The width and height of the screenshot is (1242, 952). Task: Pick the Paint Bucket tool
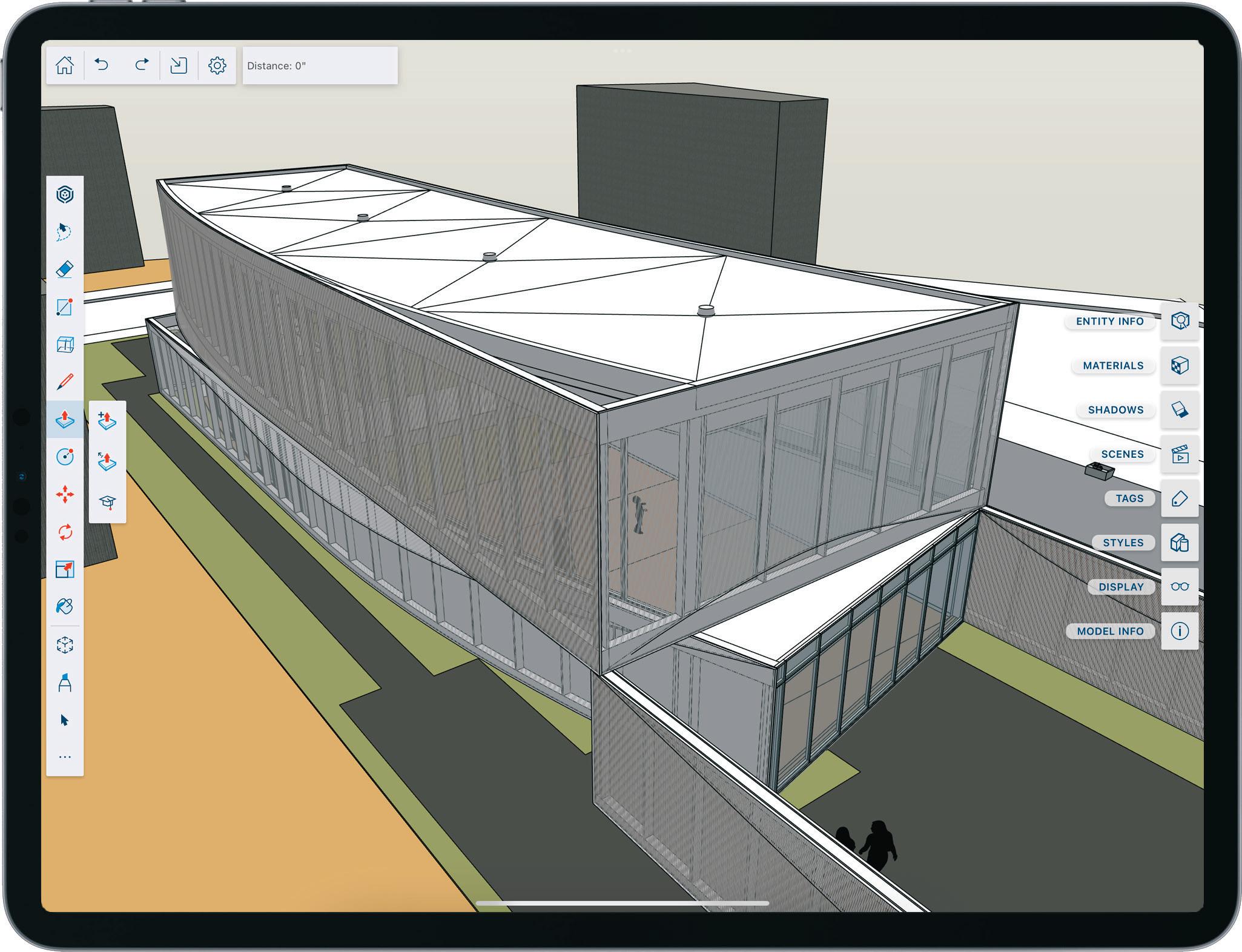point(65,606)
